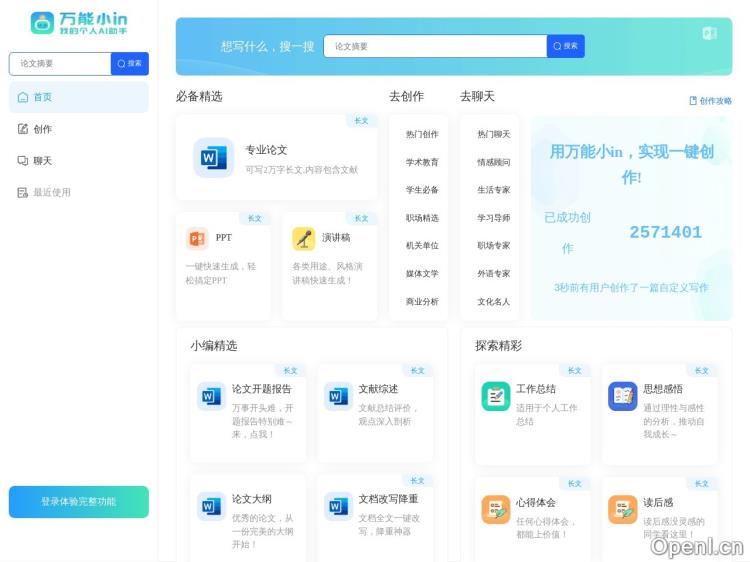Open the 聊天 sidebar item
Image resolution: width=750 pixels, height=562 pixels.
tap(79, 161)
